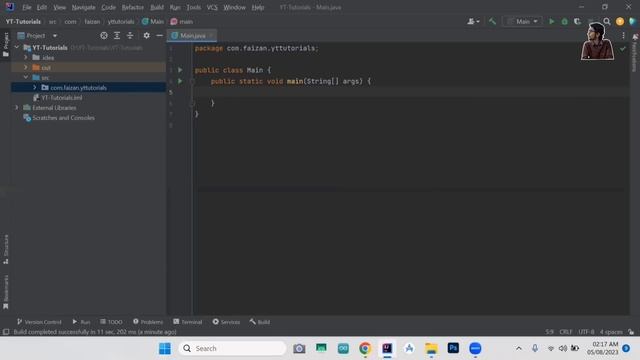Switch to the Main.java editor tab
Screen dimensions: 640x360
point(193,36)
